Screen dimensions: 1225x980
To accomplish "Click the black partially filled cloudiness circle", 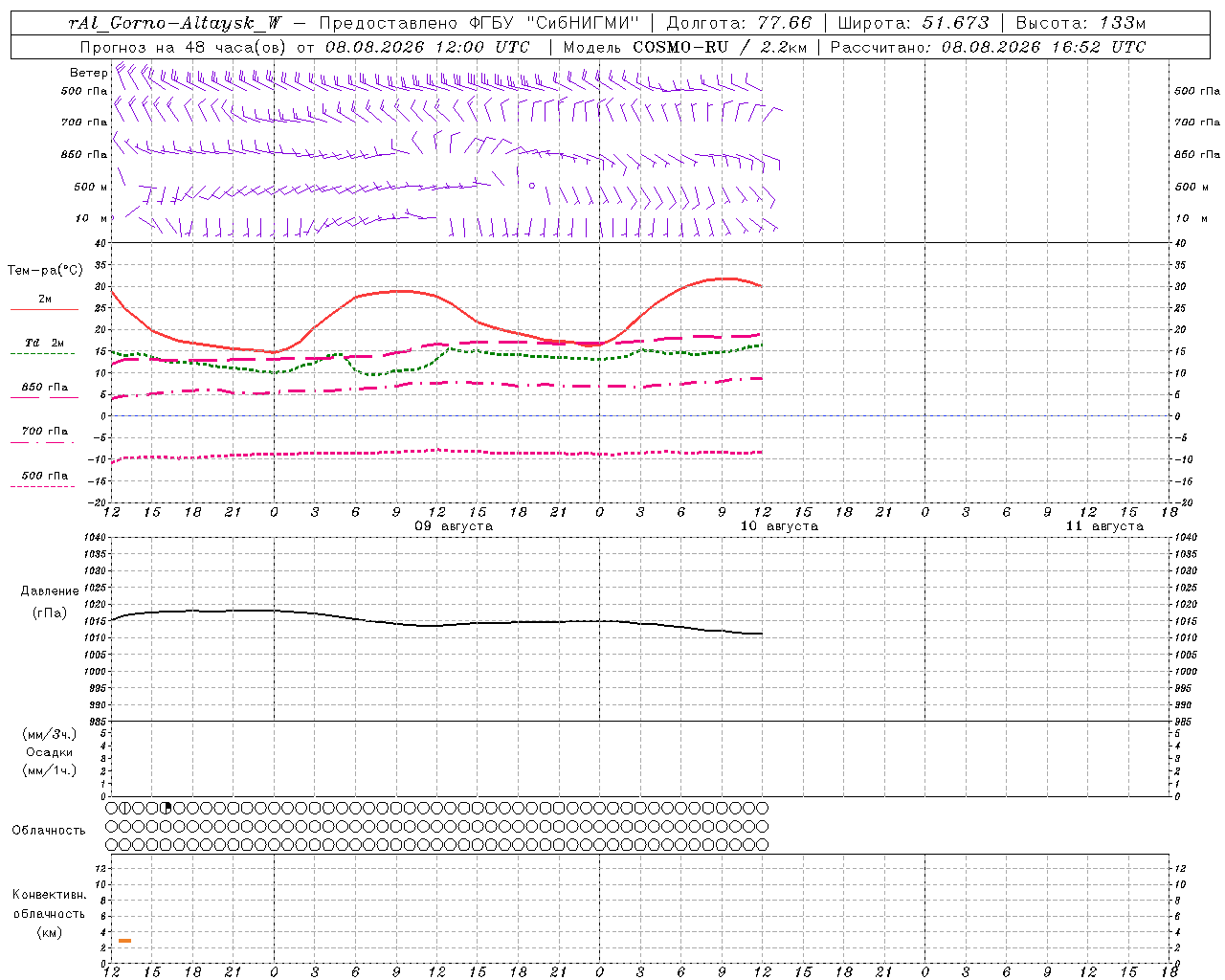I will pos(166,808).
